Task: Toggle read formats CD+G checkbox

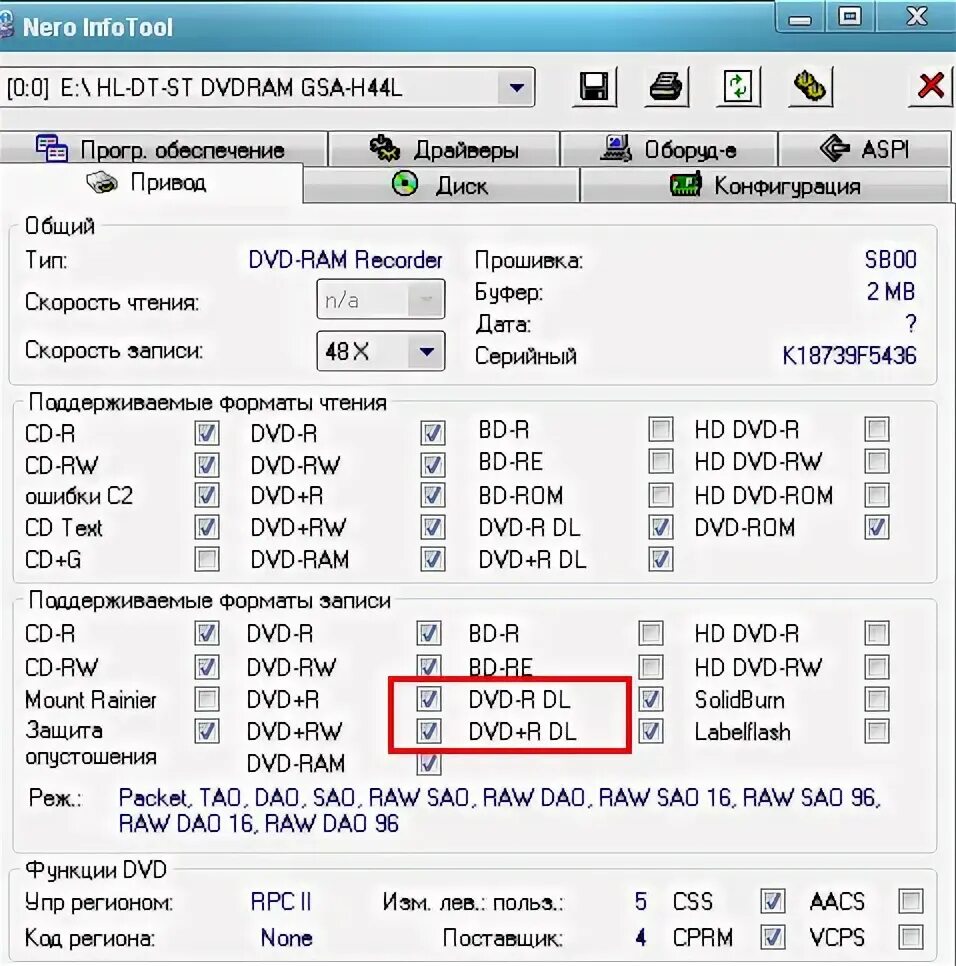Action: point(207,559)
